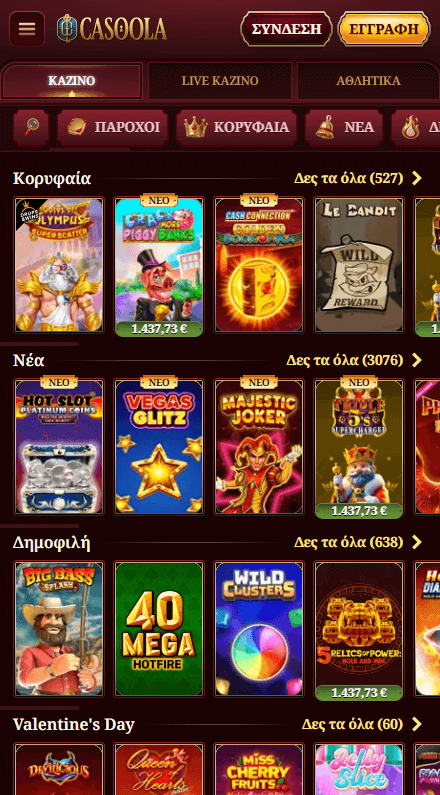The width and height of the screenshot is (440, 795).
Task: Expand Κορυφαία section arrow
Action: pos(417,178)
